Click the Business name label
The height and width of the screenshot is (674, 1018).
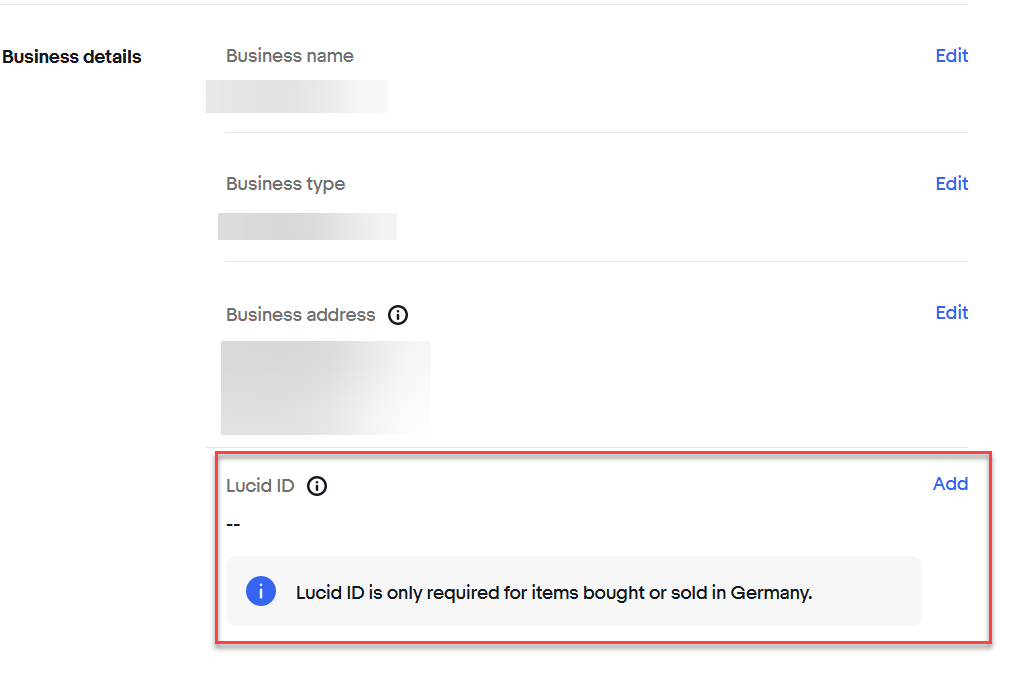tap(290, 56)
